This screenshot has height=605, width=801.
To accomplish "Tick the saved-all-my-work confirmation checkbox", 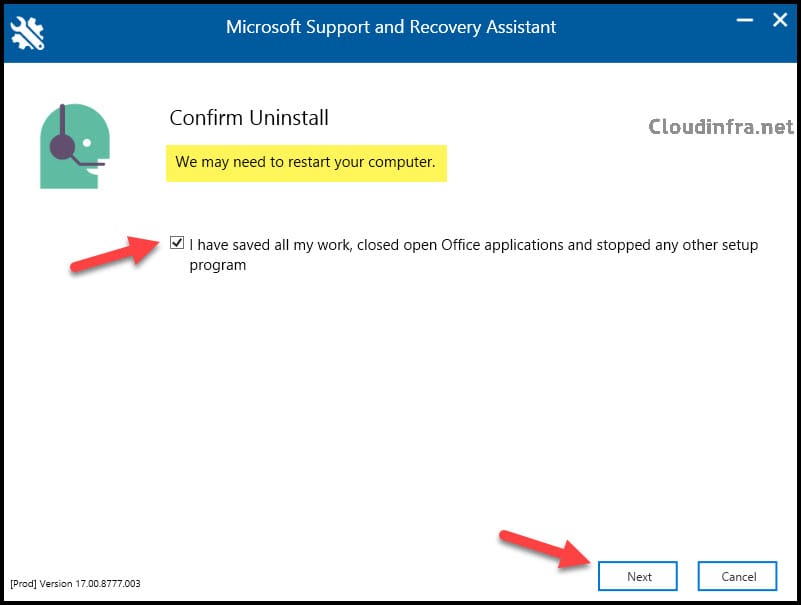I will [x=177, y=243].
